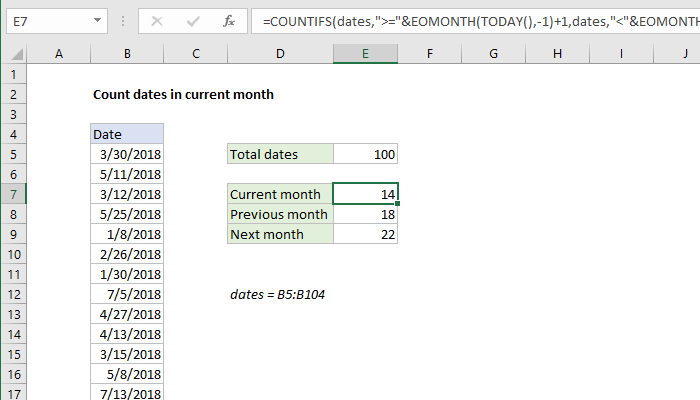The width and height of the screenshot is (700, 400).
Task: Select the Total dates value 100
Action: click(365, 154)
